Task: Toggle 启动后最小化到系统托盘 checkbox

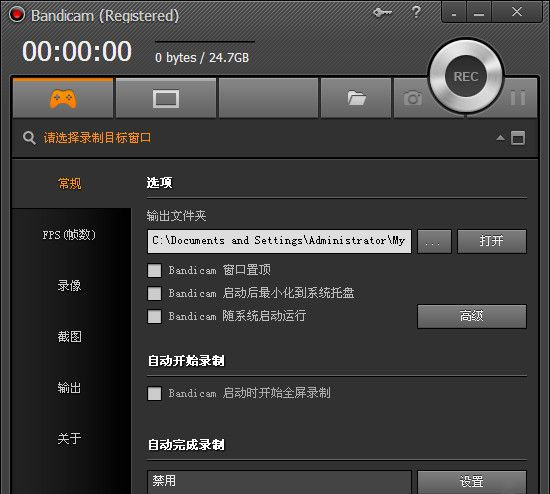Action: click(154, 293)
